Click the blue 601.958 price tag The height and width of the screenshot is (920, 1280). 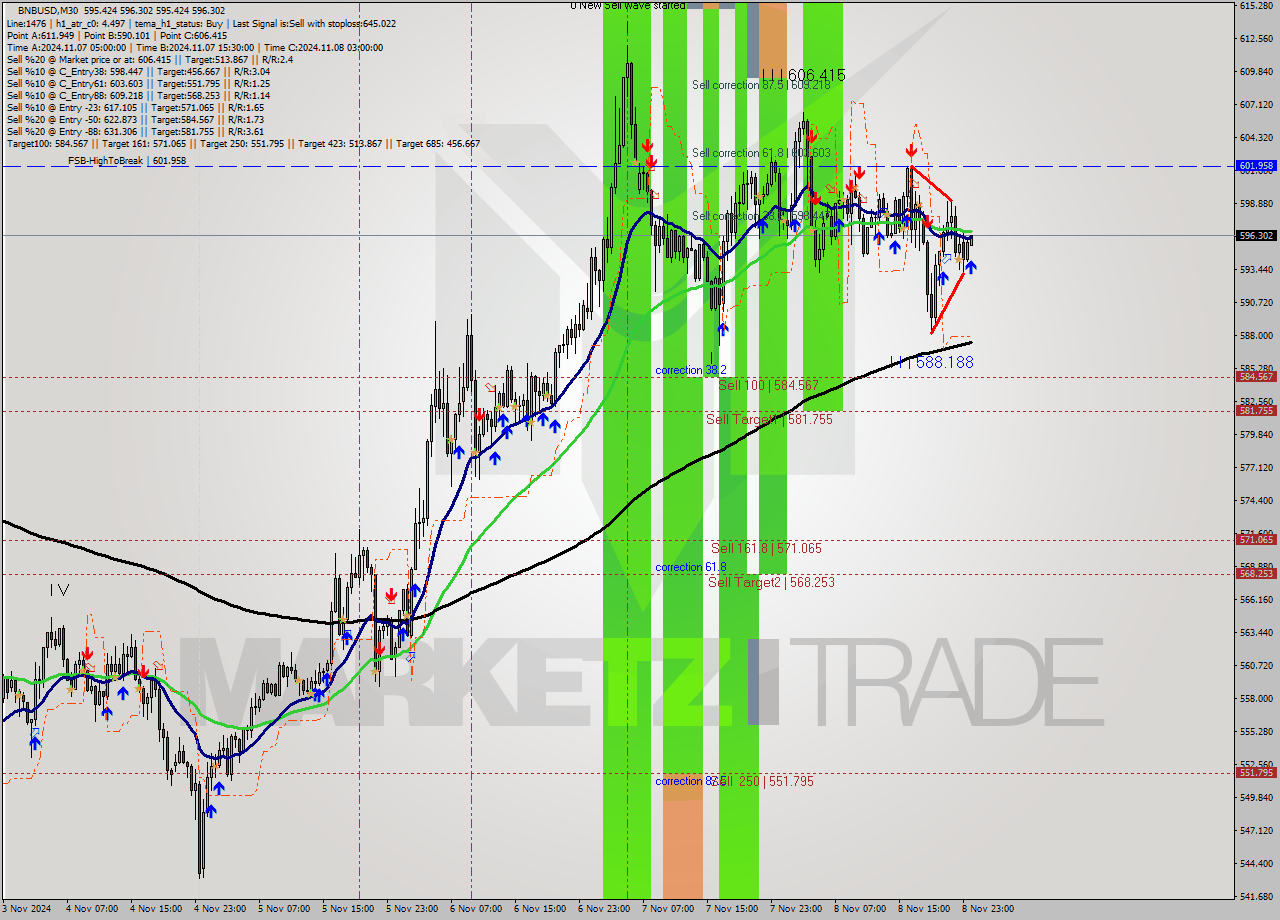[1256, 166]
